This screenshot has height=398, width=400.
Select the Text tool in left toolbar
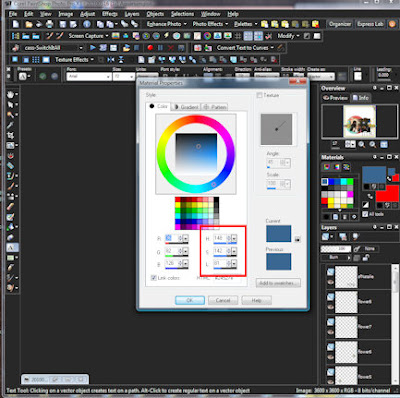click(x=11, y=248)
